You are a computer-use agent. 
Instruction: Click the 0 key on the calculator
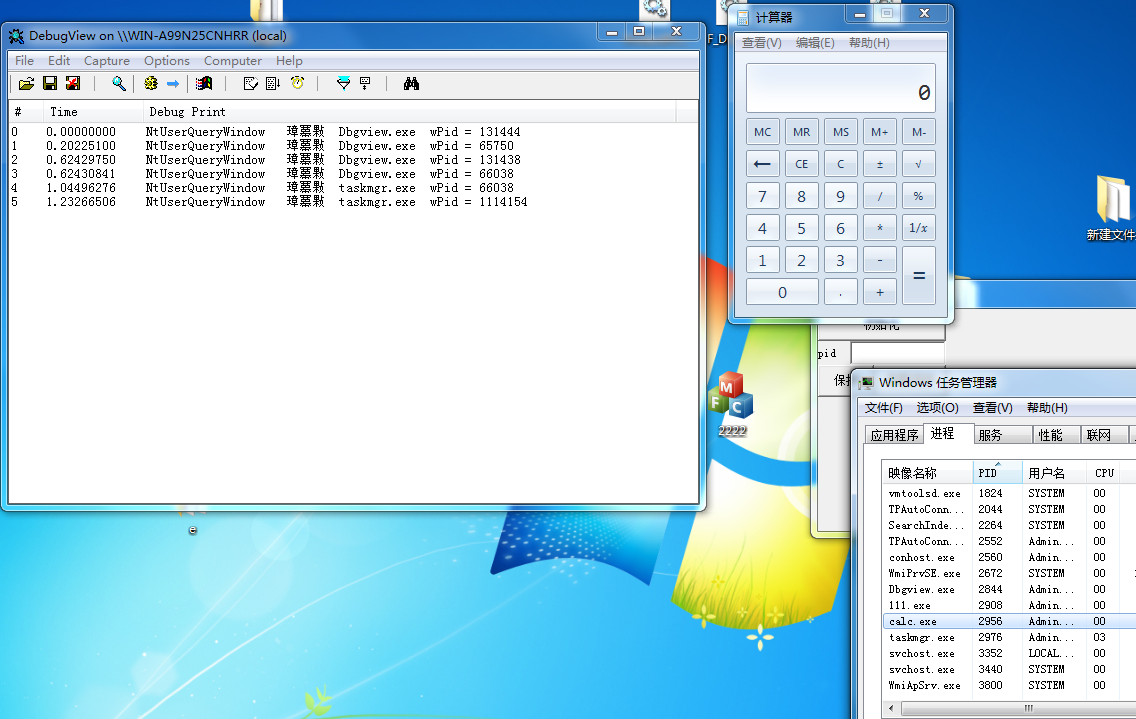click(x=782, y=292)
